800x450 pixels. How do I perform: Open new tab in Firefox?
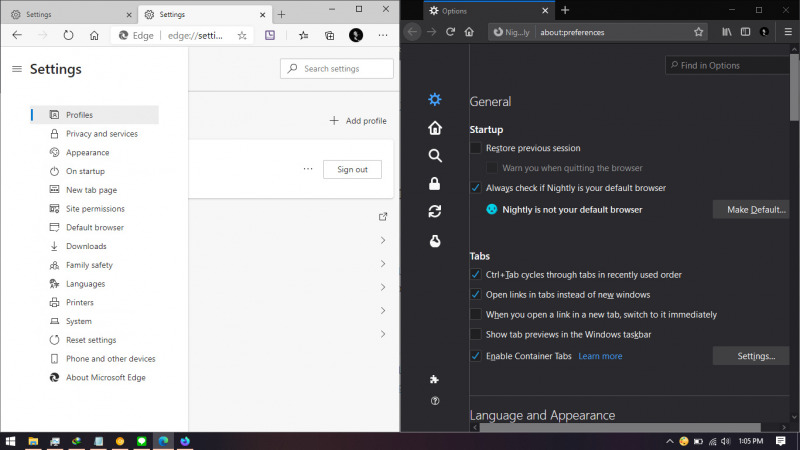tap(565, 10)
